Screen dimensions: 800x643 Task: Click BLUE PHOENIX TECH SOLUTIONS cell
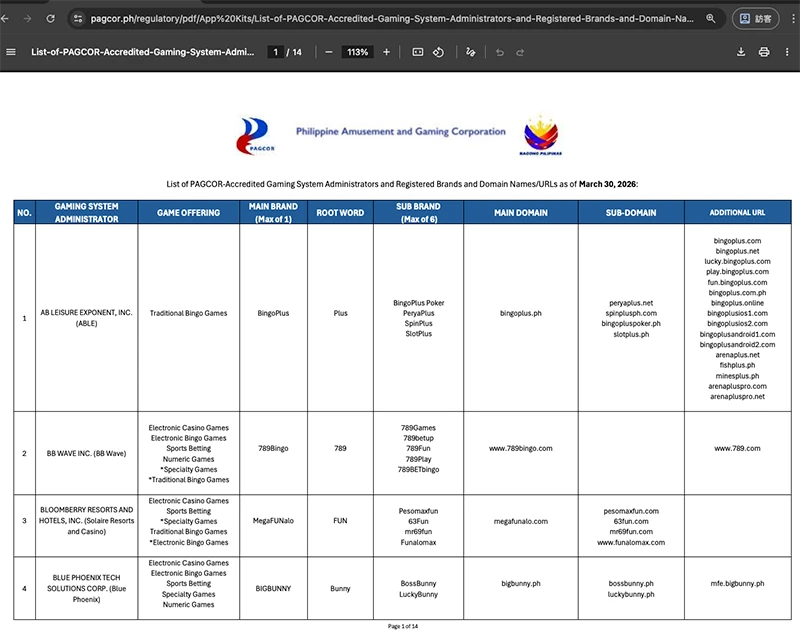click(86, 588)
